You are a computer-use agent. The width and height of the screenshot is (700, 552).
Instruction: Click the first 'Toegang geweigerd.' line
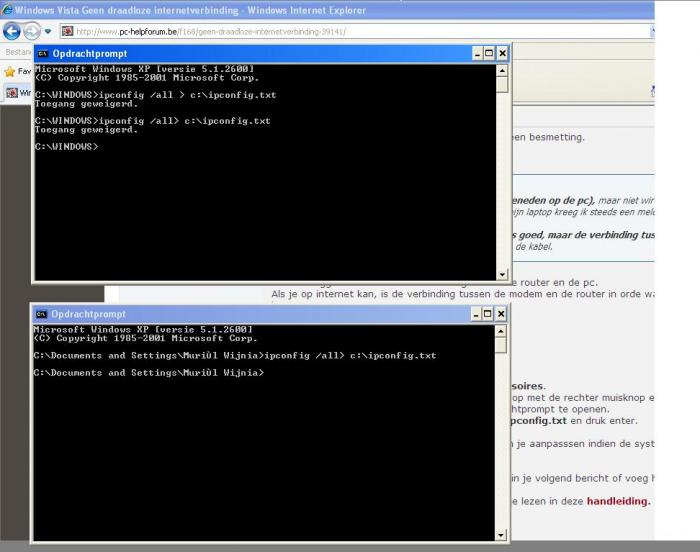[87, 104]
